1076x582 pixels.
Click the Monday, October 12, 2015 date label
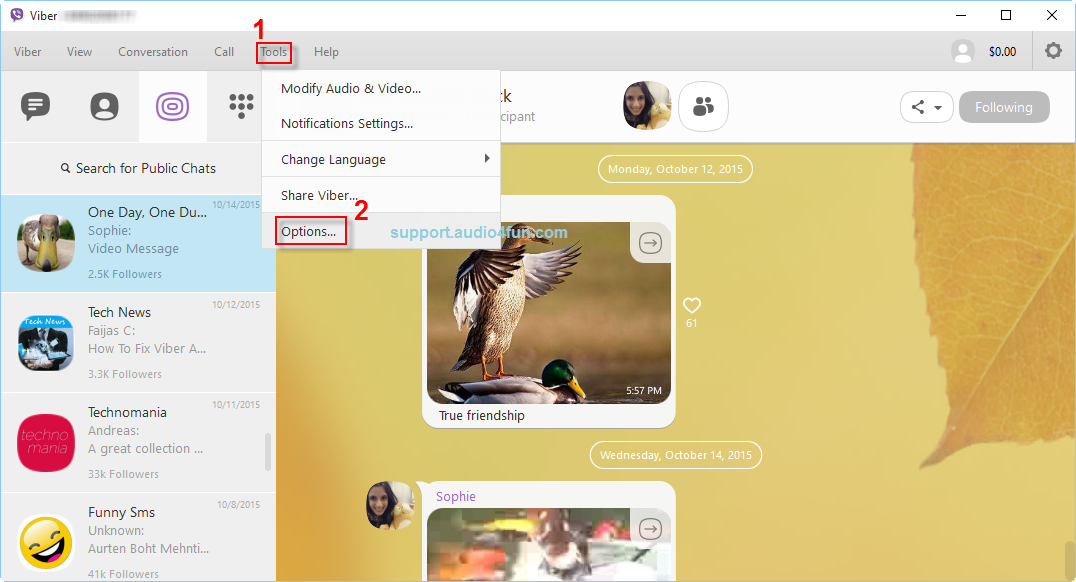pos(675,169)
